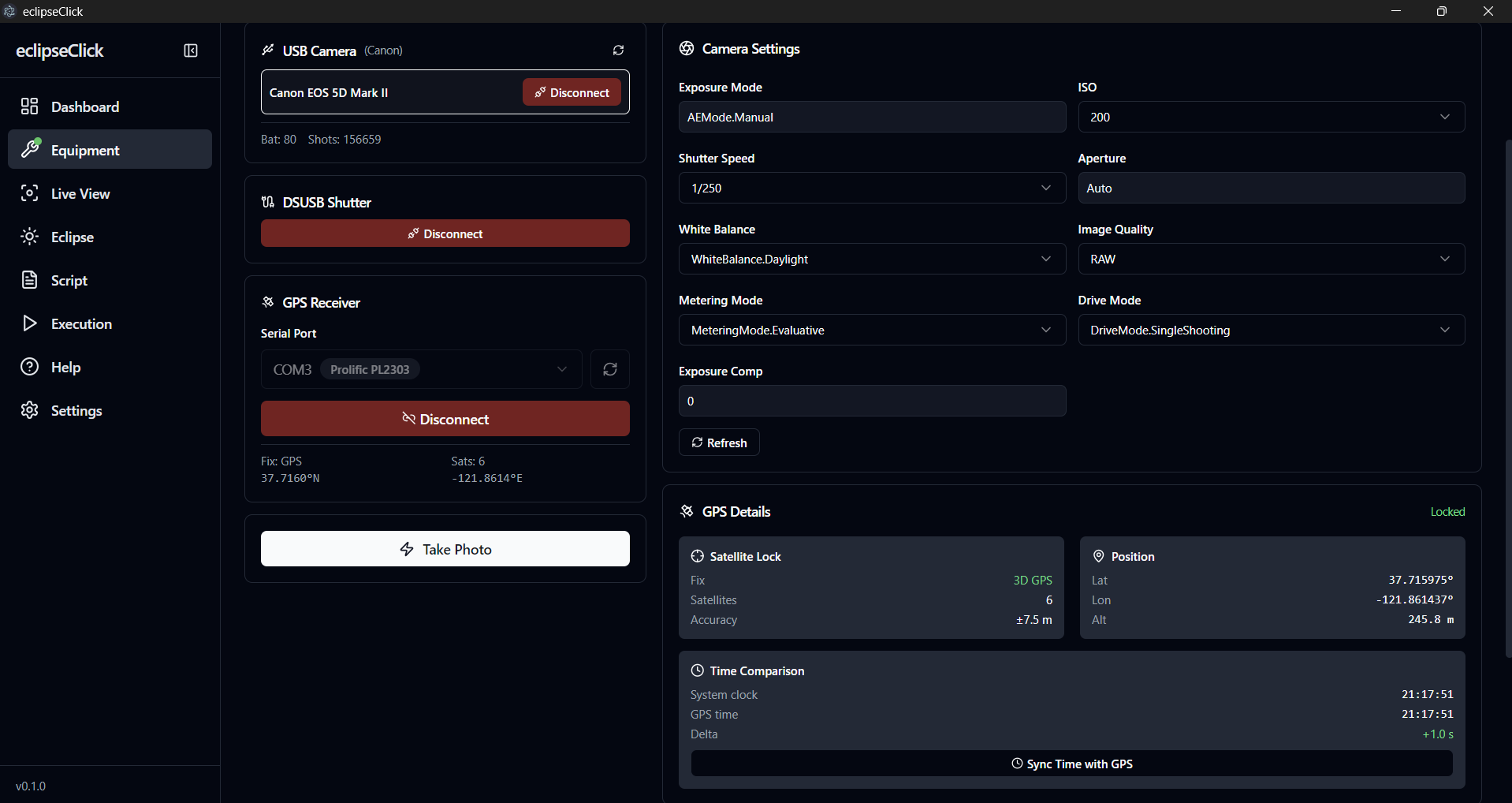This screenshot has height=803, width=1512.
Task: Open the Metering Mode dropdown
Action: [x=871, y=330]
